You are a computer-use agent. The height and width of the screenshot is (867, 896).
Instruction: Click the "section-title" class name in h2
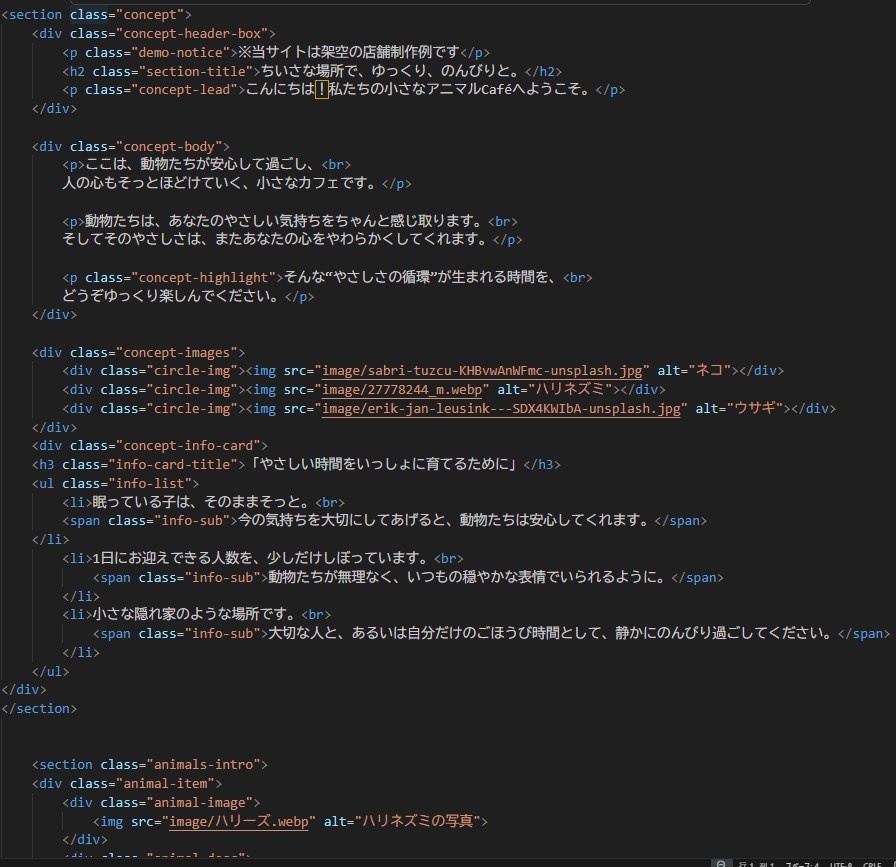coord(196,71)
